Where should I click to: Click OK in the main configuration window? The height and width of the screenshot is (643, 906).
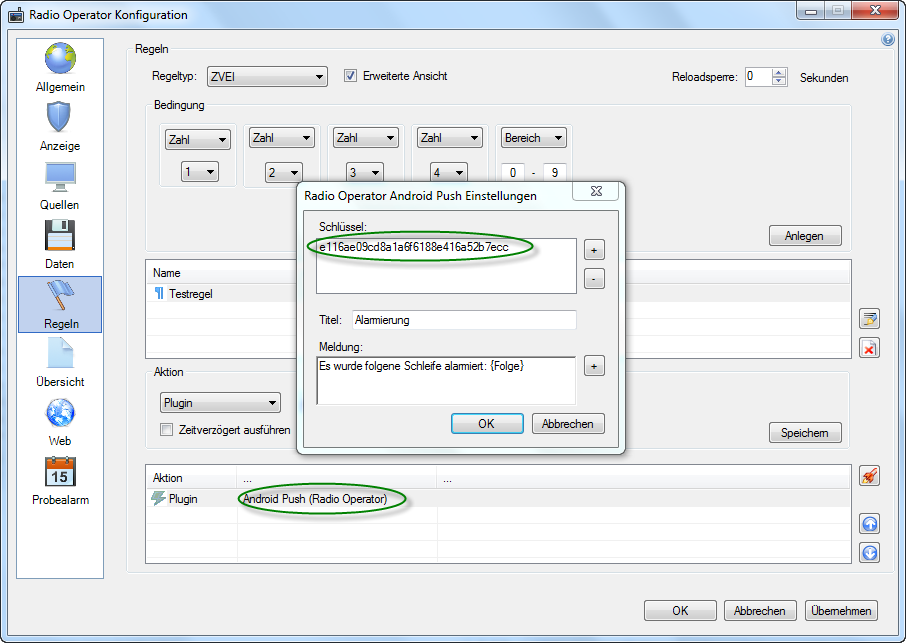[680, 611]
